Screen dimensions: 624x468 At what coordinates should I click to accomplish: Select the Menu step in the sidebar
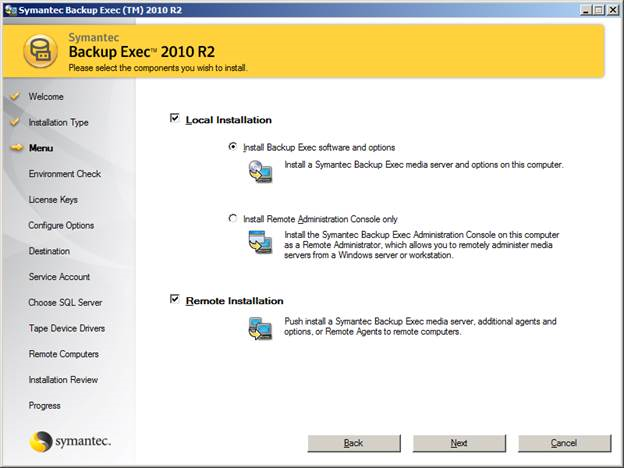tap(41, 148)
